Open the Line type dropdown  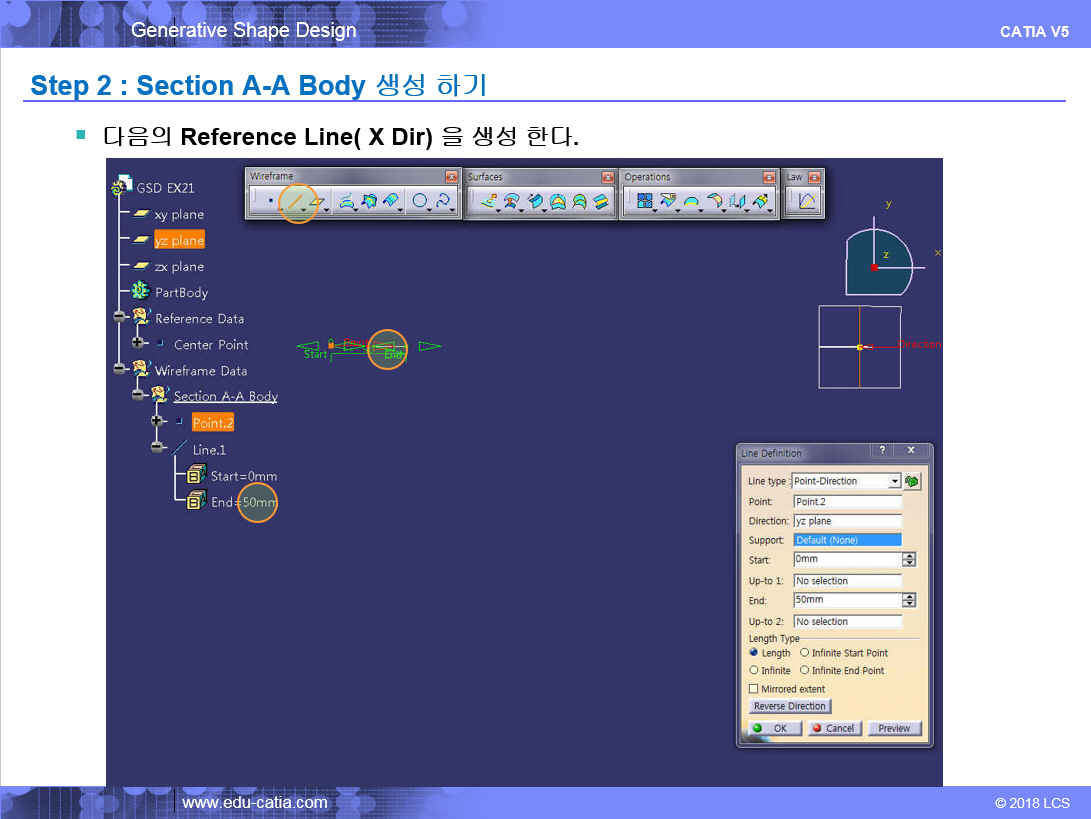click(x=894, y=481)
